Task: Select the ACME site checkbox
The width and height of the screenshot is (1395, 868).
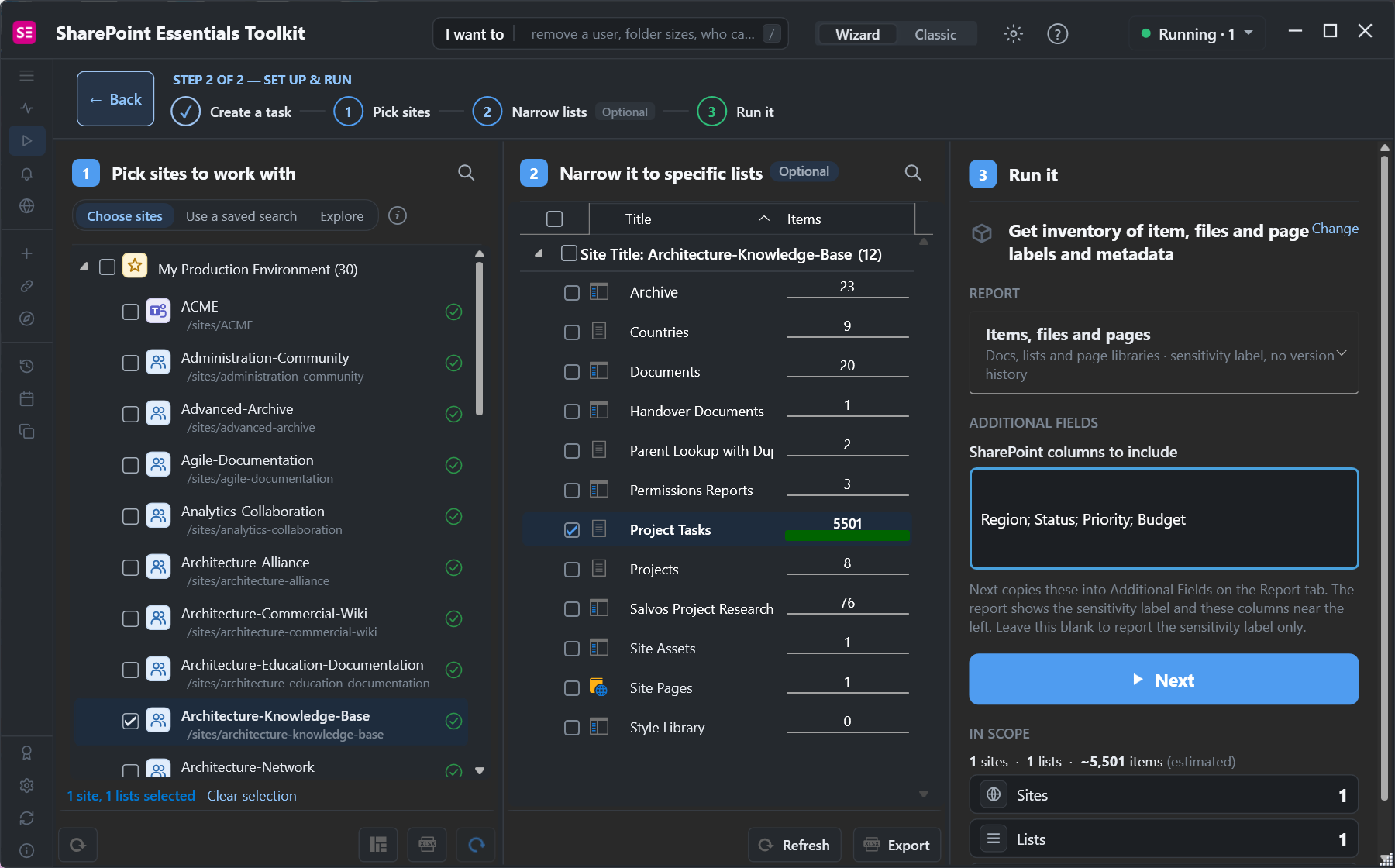Action: 131,312
